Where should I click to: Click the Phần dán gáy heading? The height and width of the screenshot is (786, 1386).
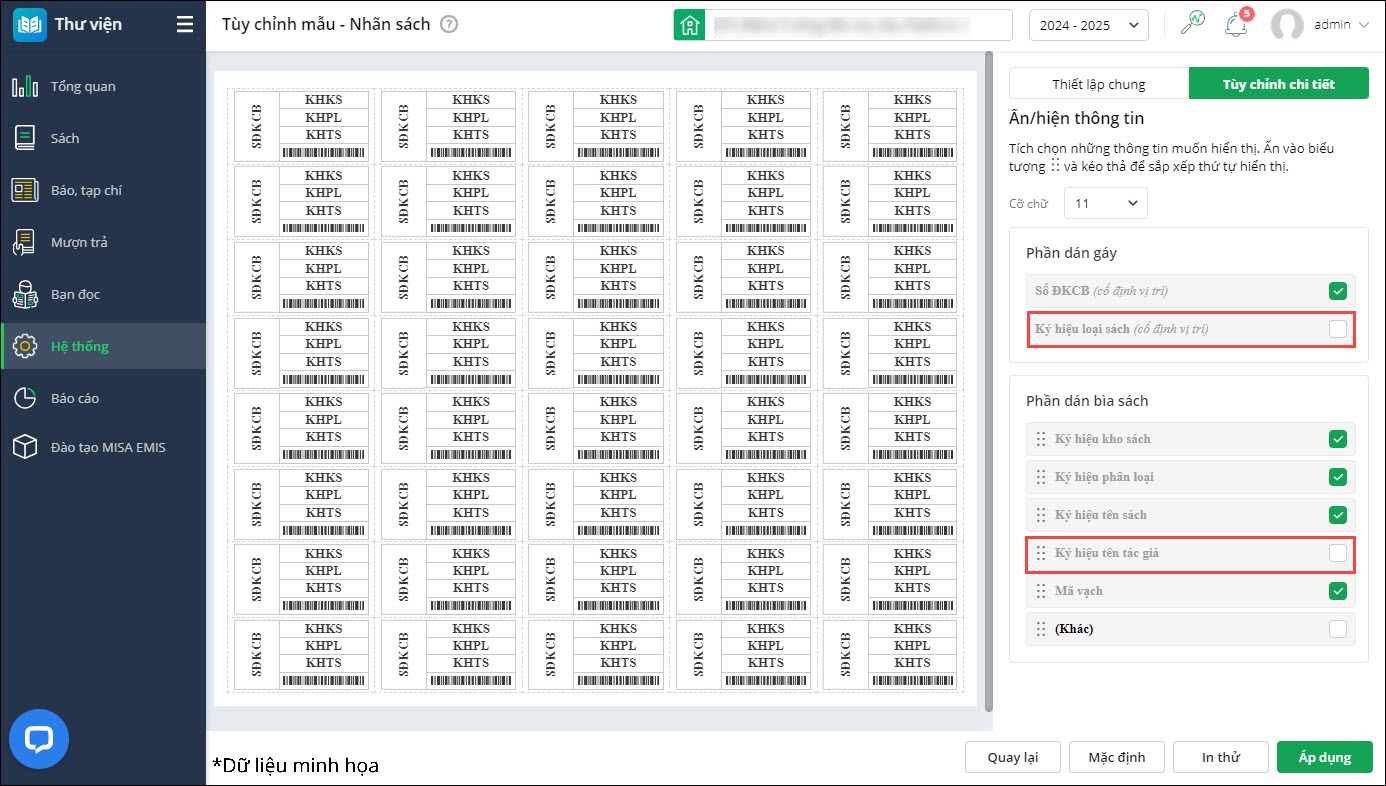[1071, 253]
